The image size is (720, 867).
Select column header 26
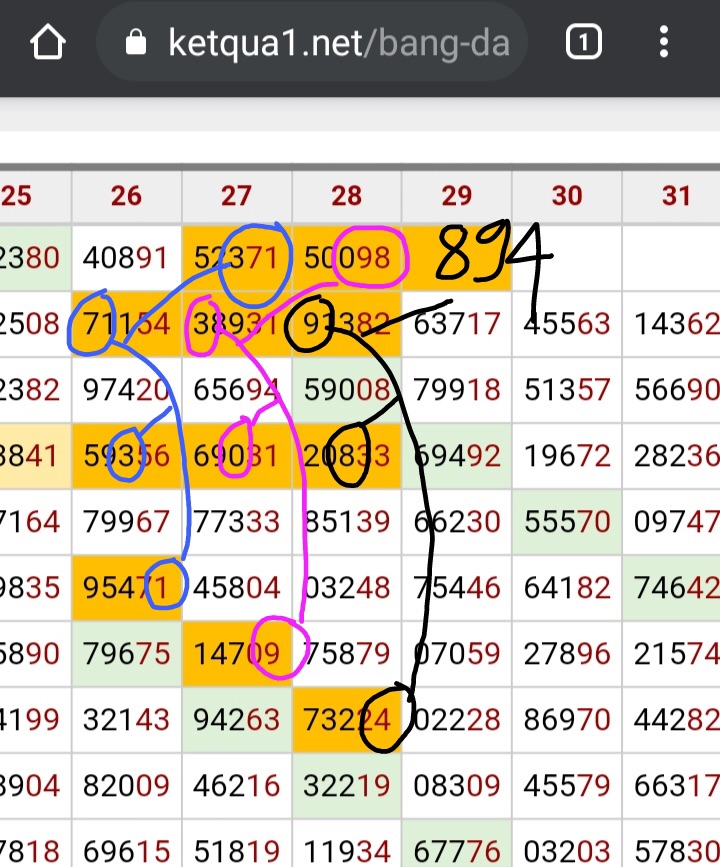point(126,195)
